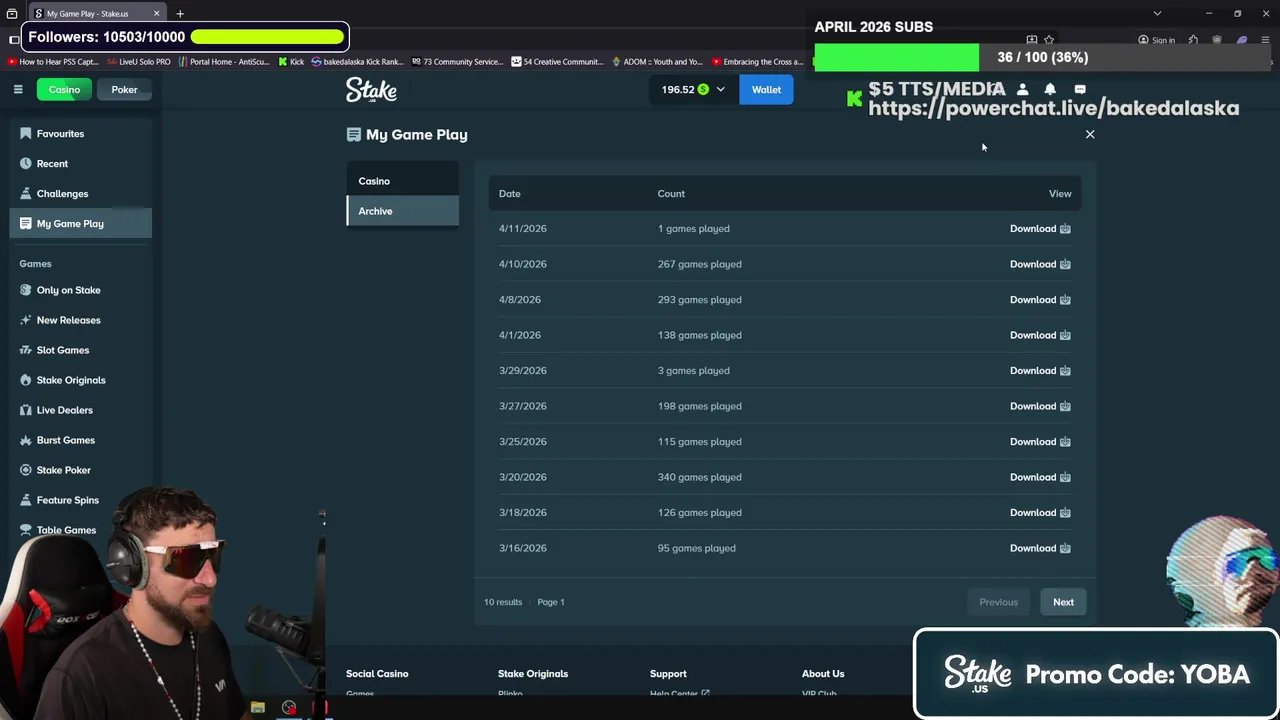Open the Wallet
This screenshot has width=1280, height=720.
tap(766, 89)
